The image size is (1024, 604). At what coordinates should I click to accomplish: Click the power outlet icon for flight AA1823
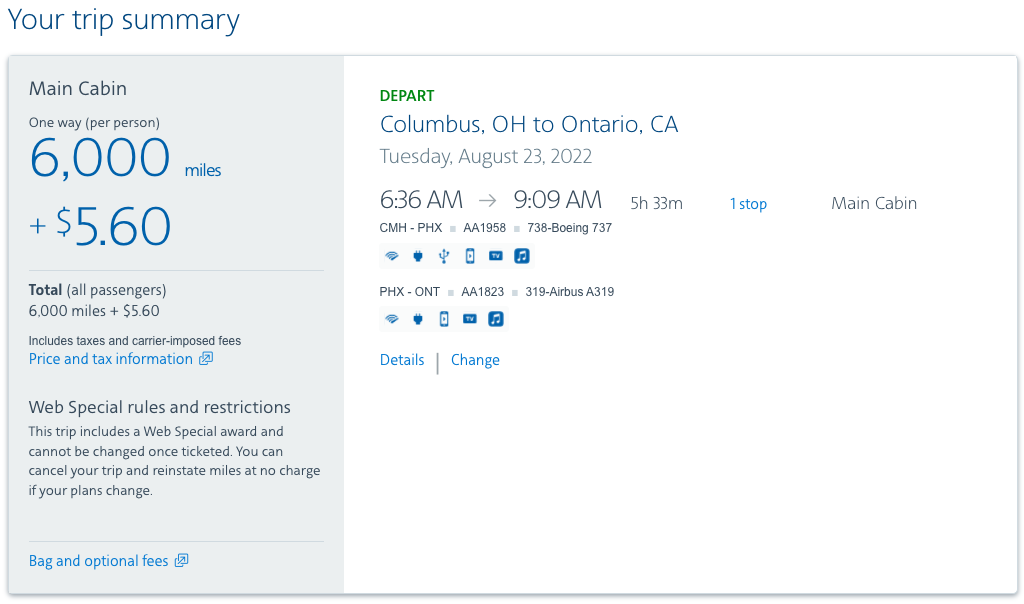coord(418,320)
